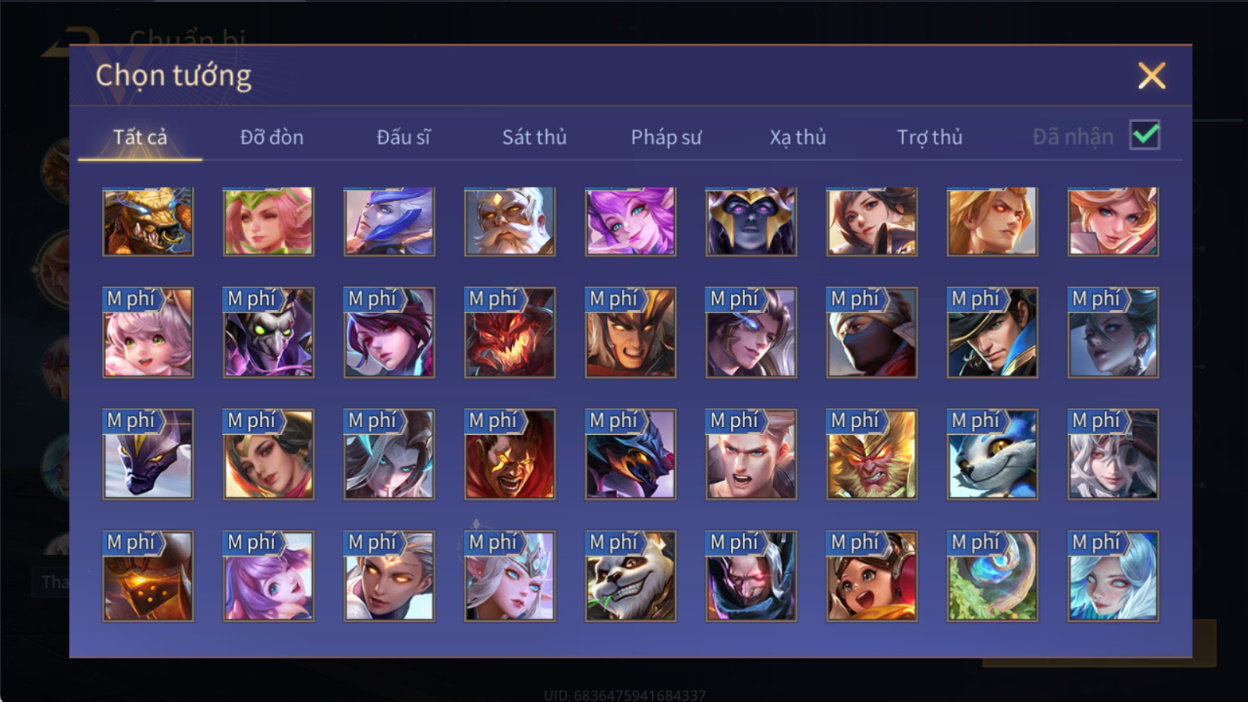1248x702 pixels.
Task: Select the swirling spirit free hero
Action: 993,576
